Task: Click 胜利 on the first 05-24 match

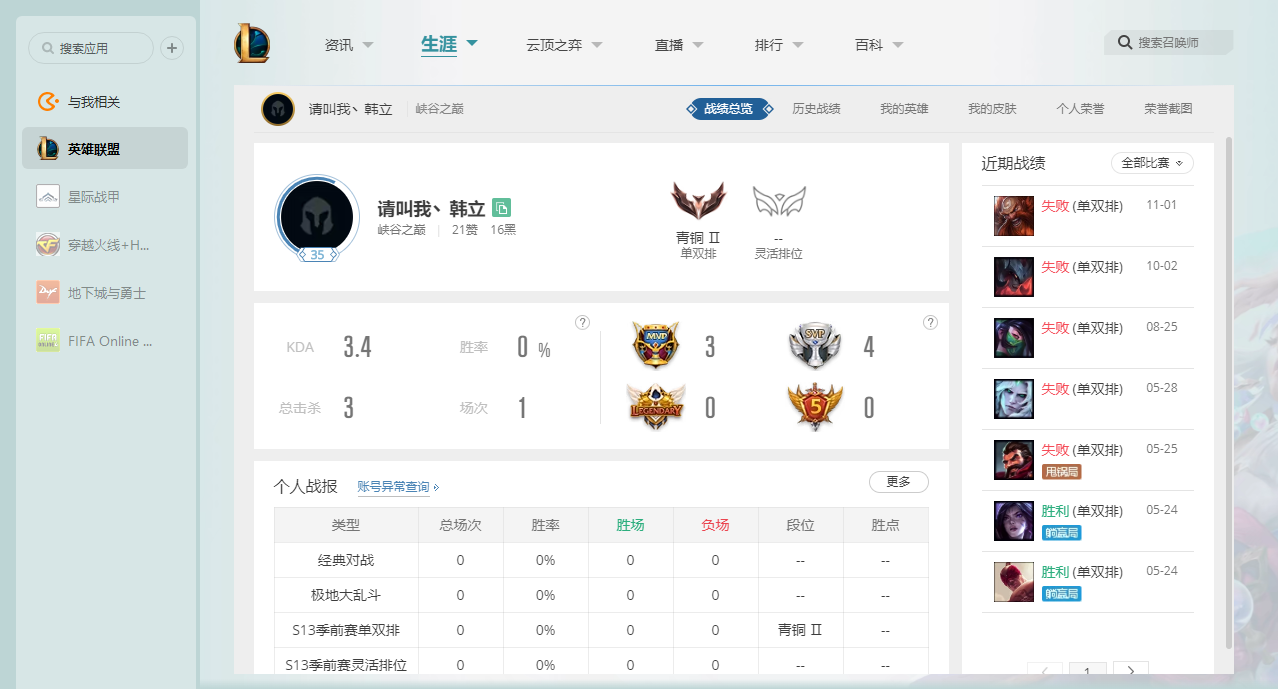Action: point(1055,511)
